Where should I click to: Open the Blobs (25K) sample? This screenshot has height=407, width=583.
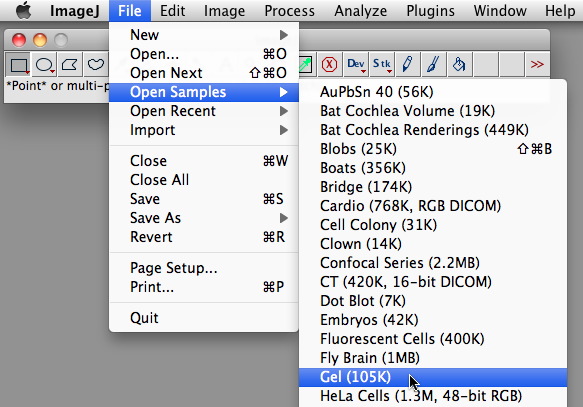[x=433, y=149]
